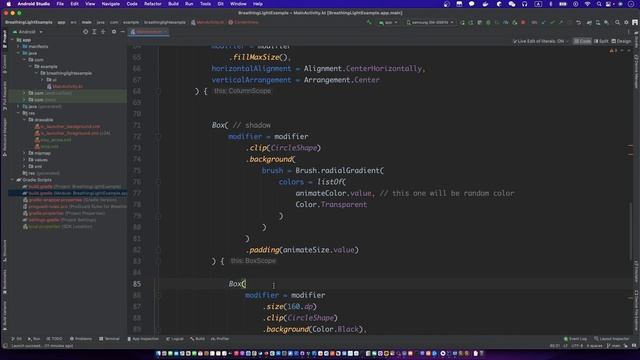Open the app run configuration dropdown
This screenshot has height=360, width=640.
(388, 22)
